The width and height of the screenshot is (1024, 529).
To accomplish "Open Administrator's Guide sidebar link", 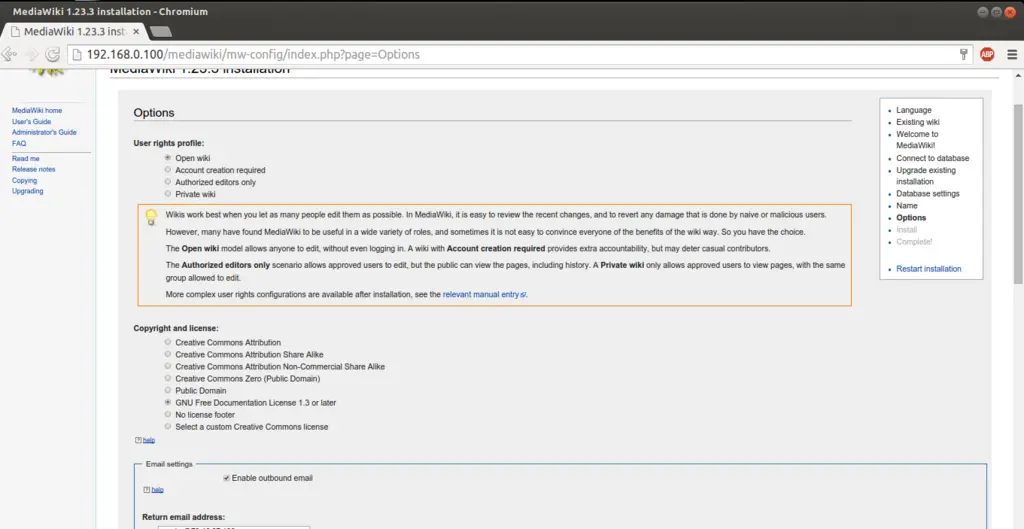I will [x=44, y=133].
